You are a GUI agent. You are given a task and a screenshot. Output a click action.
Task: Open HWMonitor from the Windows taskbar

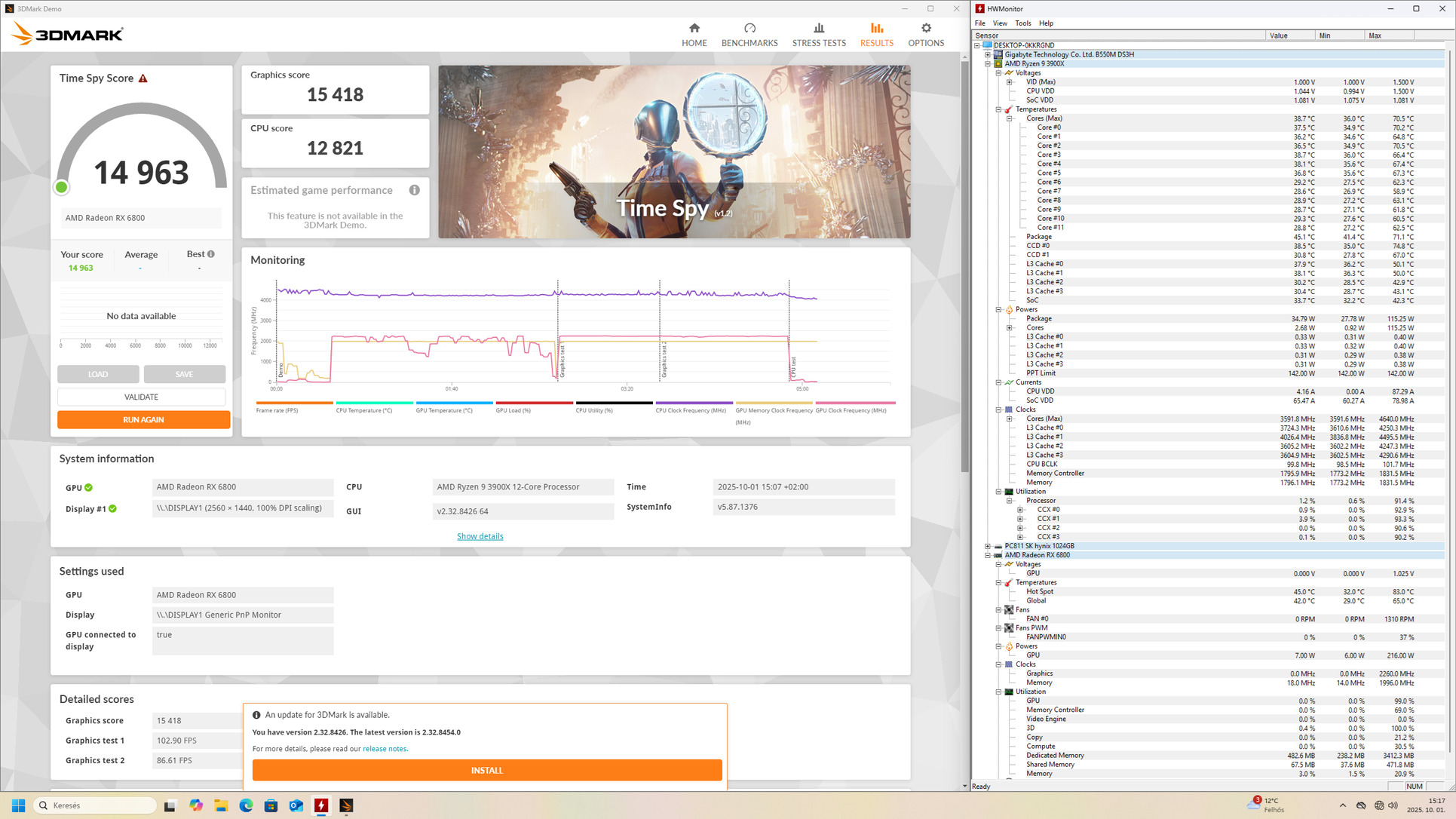pos(321,805)
